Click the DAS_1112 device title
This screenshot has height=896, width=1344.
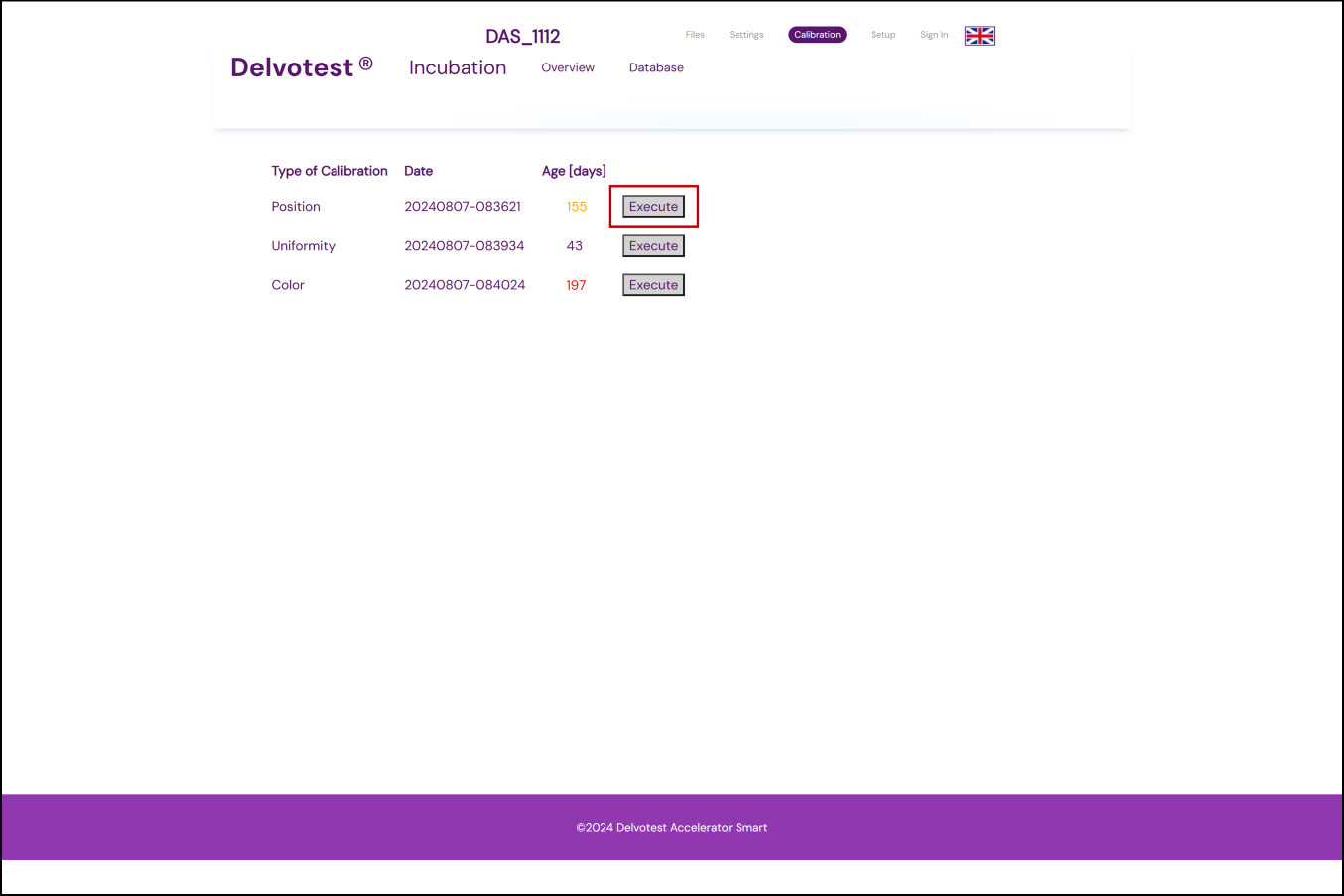point(523,37)
